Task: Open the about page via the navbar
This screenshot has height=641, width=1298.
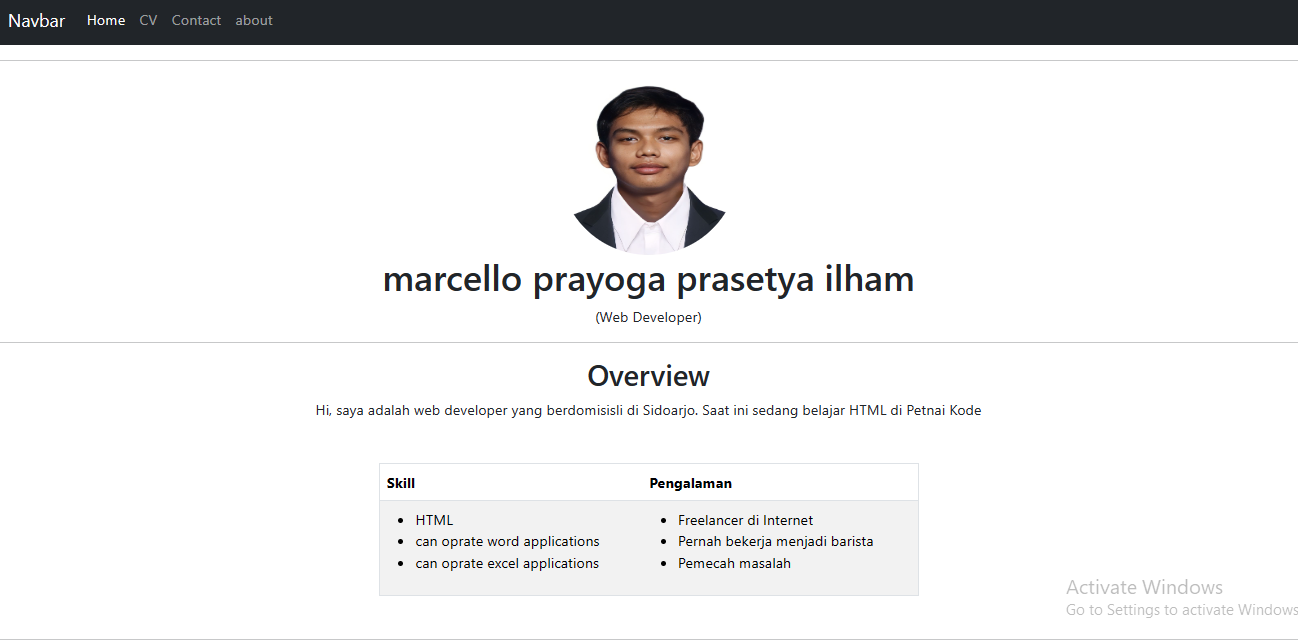Action: [253, 20]
